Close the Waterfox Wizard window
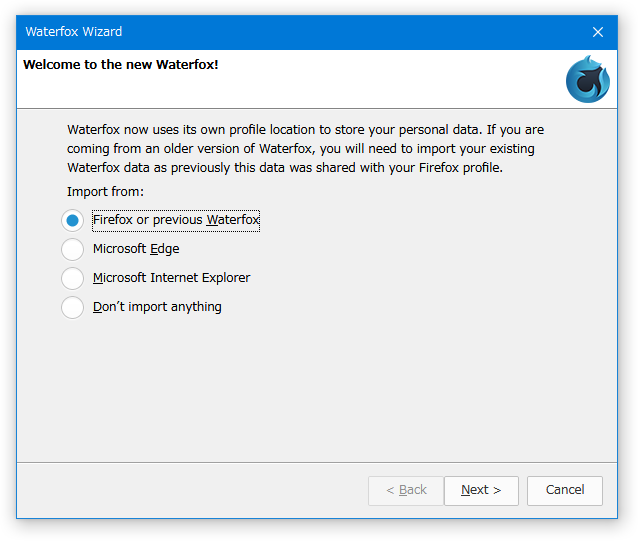The height and width of the screenshot is (541, 638). (598, 32)
